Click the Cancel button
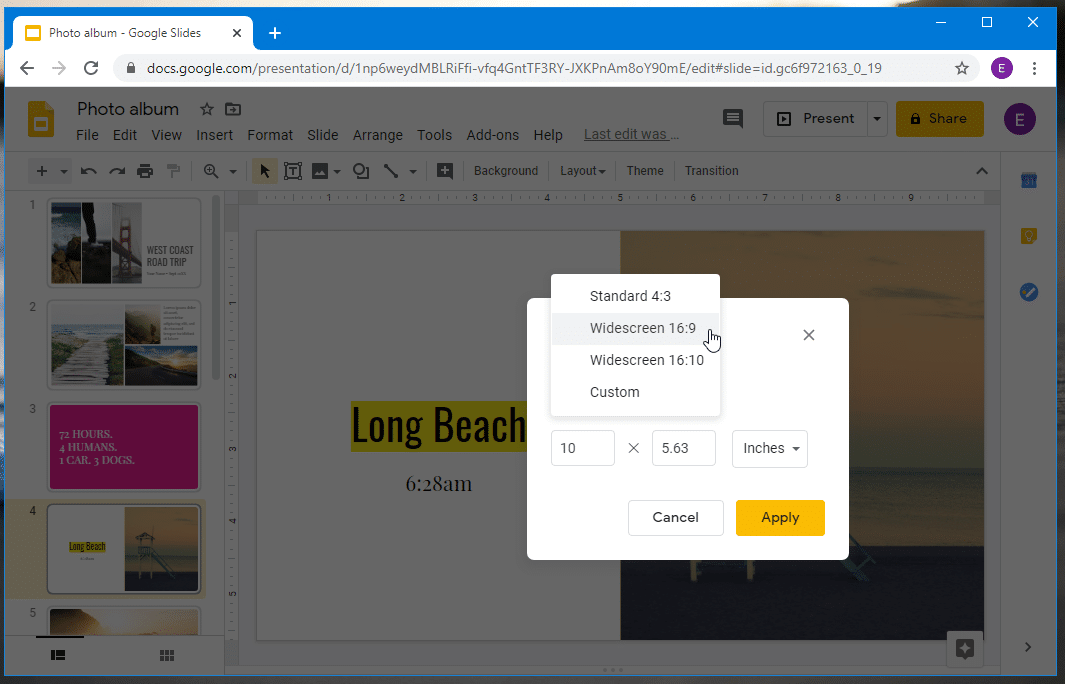 pyautogui.click(x=675, y=518)
